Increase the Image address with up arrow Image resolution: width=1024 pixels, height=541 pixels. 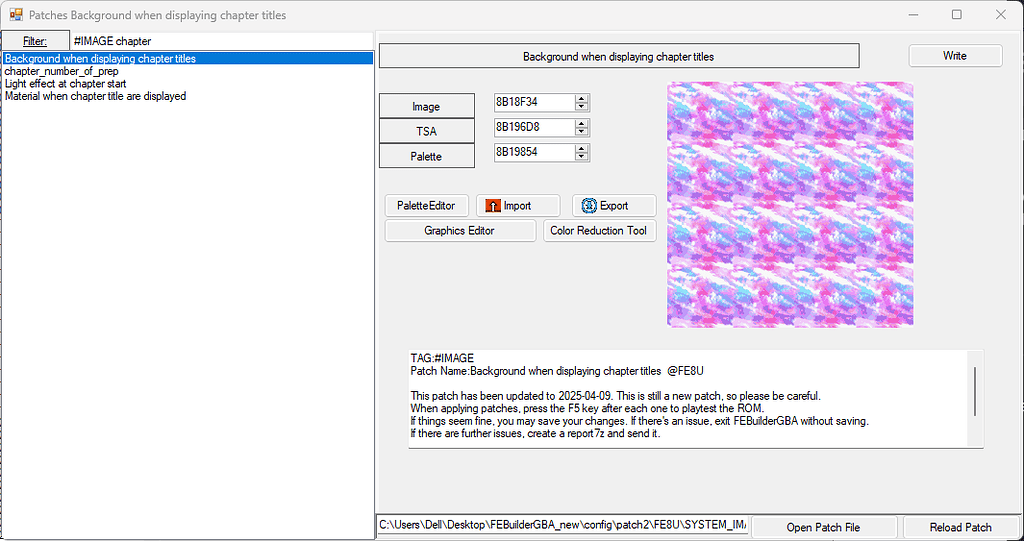point(582,98)
